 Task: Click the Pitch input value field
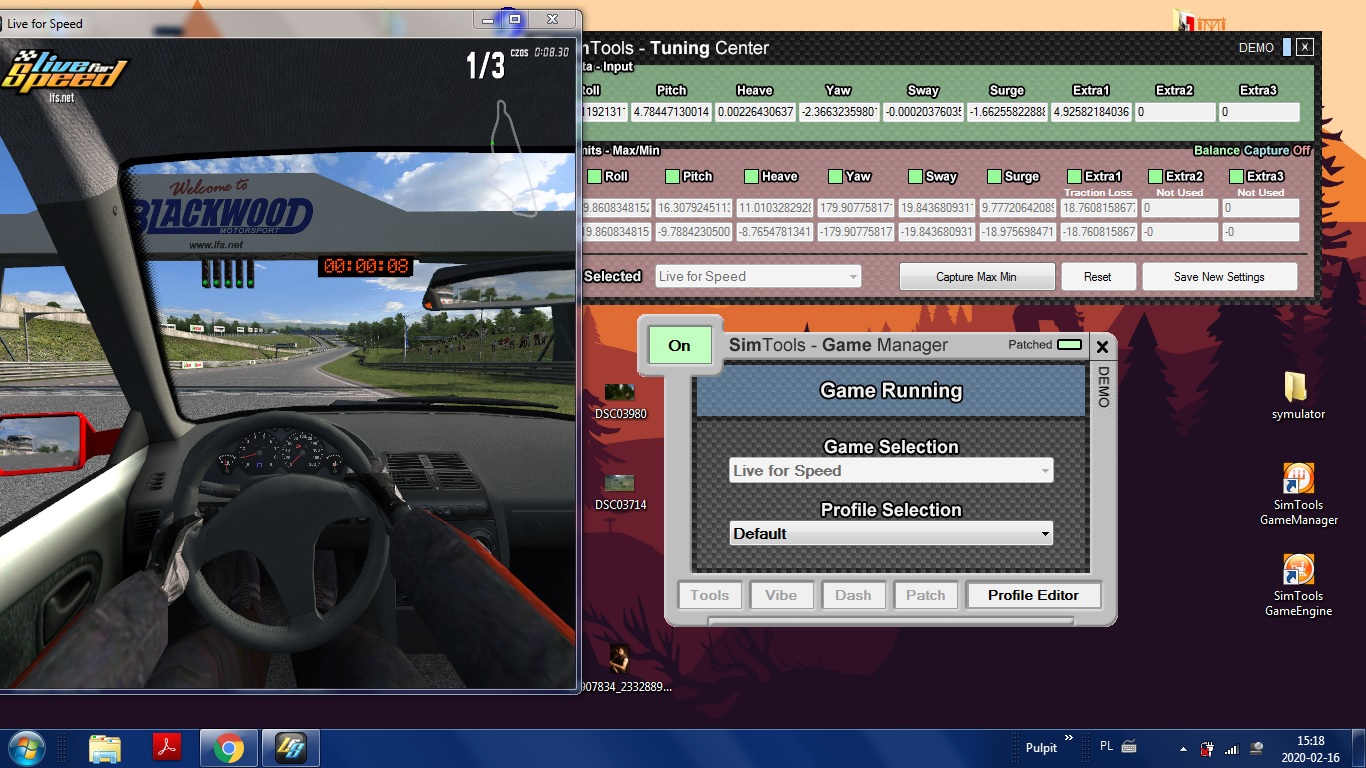pyautogui.click(x=671, y=112)
